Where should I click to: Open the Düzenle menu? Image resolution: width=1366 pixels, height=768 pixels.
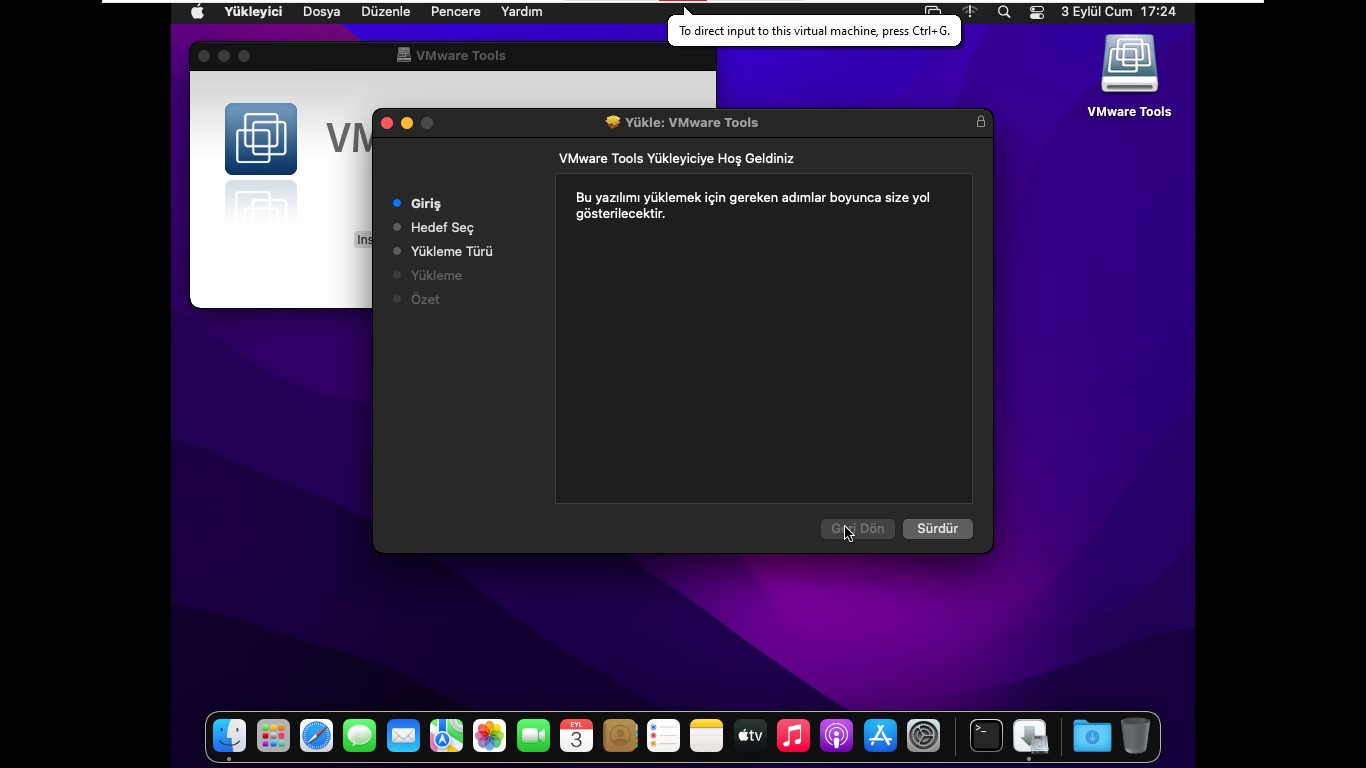[386, 12]
